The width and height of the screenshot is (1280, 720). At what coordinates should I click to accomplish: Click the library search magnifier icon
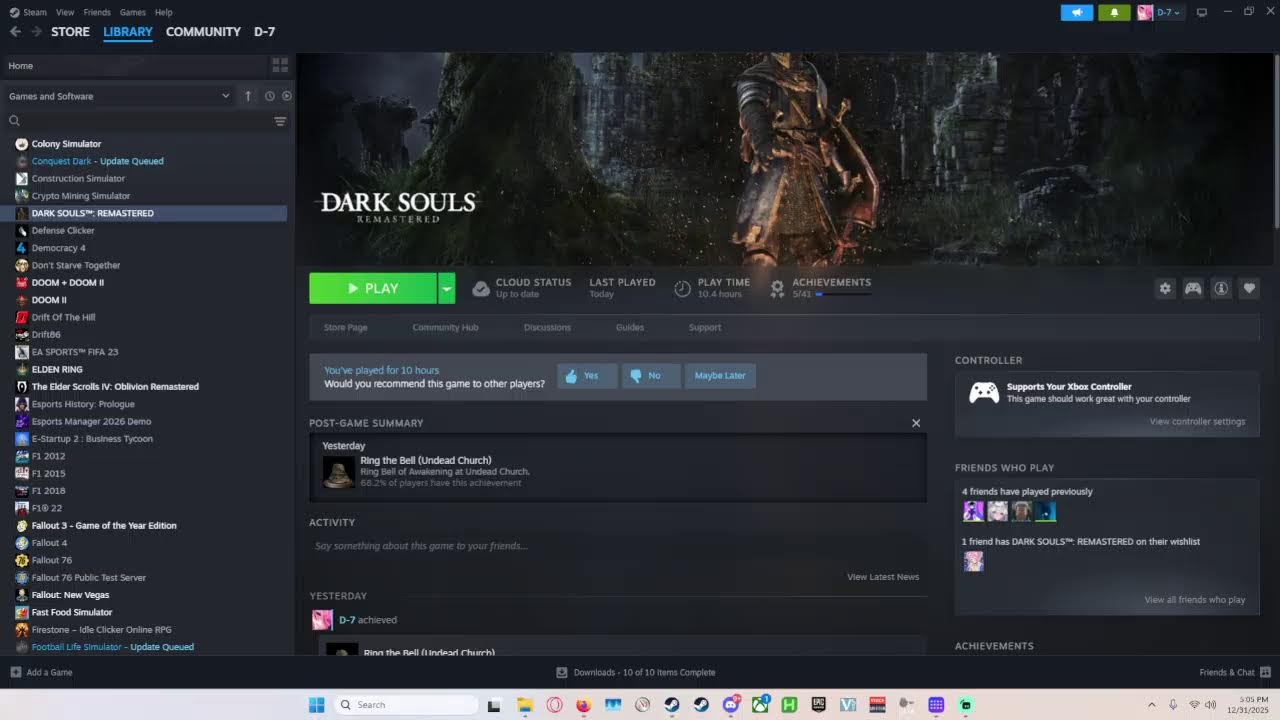click(15, 121)
